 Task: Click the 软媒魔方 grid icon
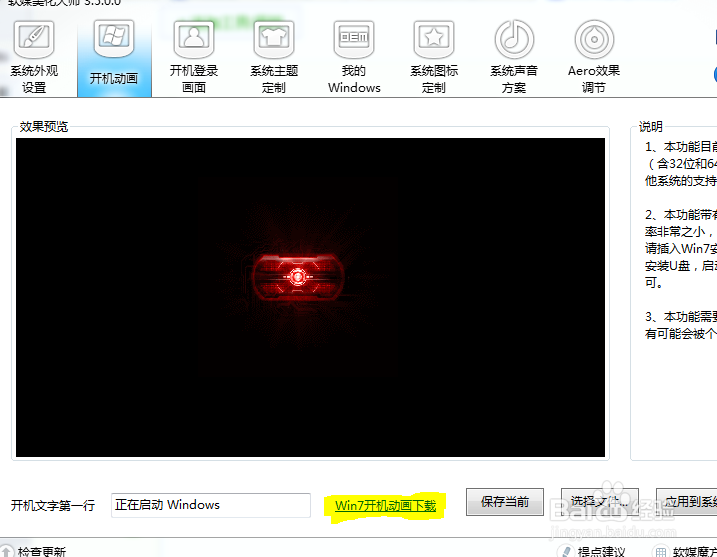tap(661, 551)
